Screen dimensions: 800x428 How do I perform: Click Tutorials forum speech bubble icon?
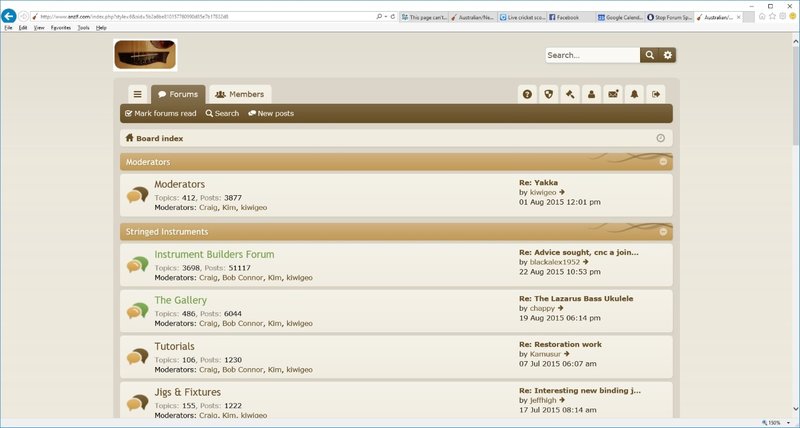click(x=137, y=357)
